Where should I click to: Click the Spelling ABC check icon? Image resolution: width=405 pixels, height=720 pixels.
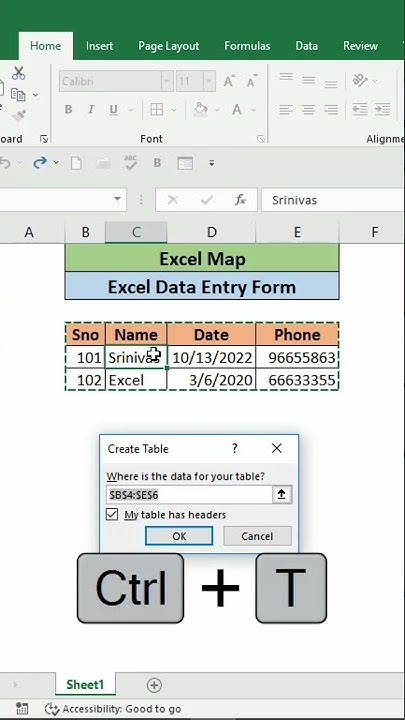(x=131, y=163)
